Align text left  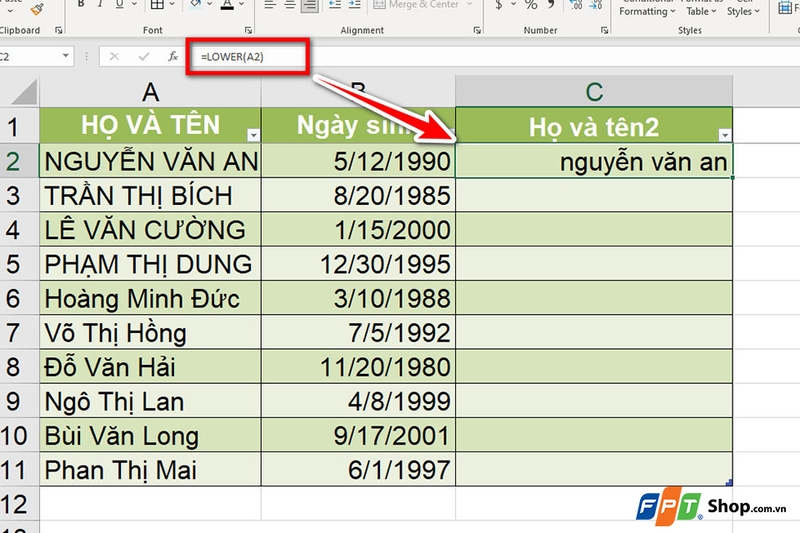click(x=270, y=5)
